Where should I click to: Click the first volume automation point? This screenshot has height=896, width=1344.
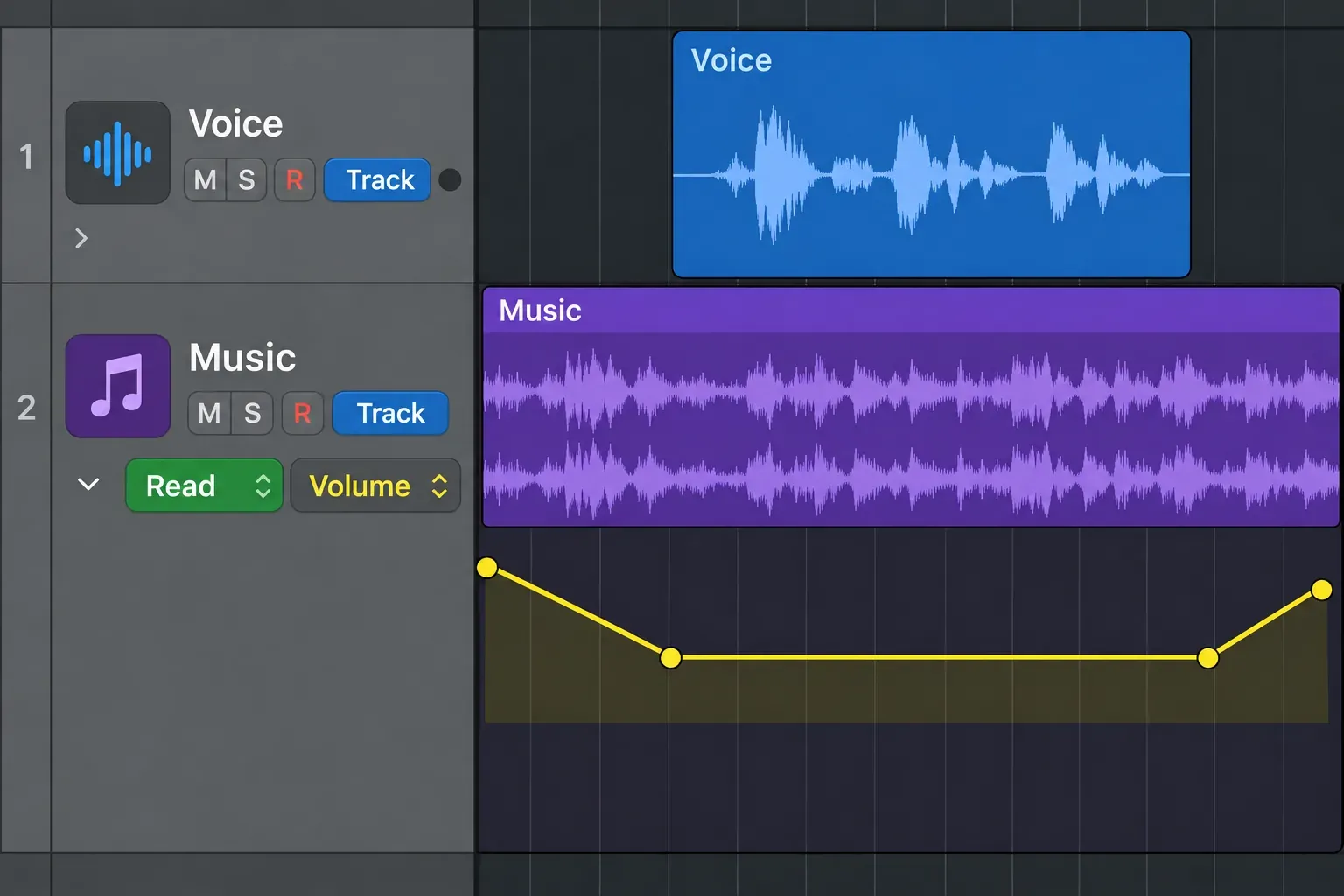coord(486,568)
